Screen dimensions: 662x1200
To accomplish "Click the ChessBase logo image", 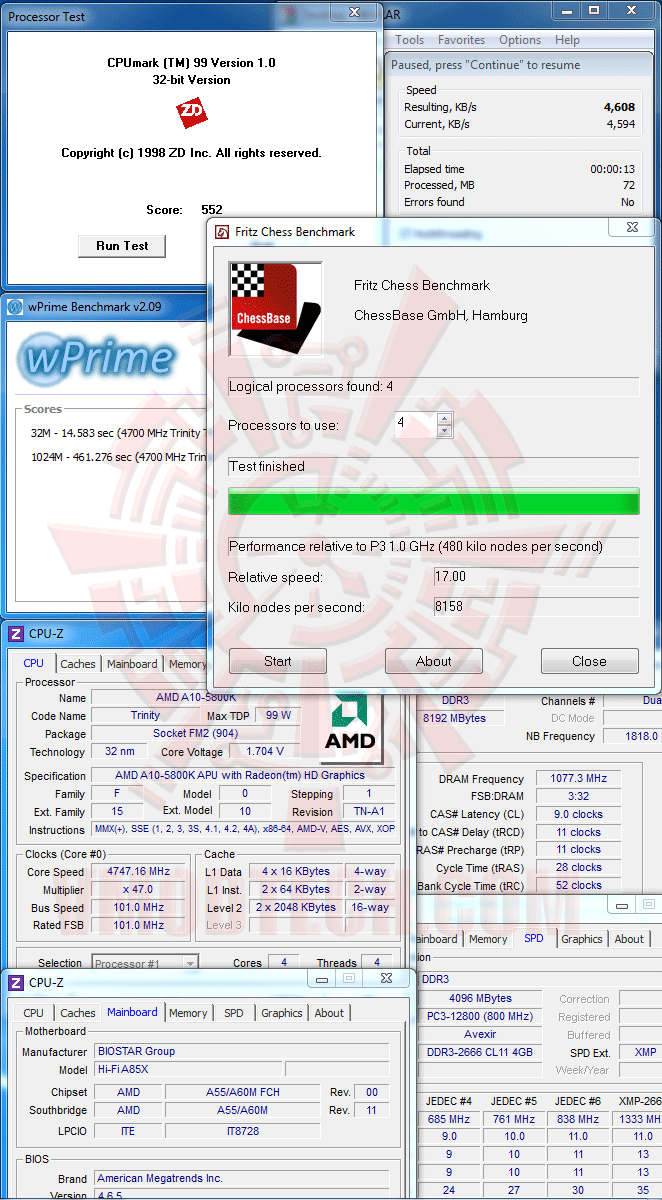I will click(276, 309).
